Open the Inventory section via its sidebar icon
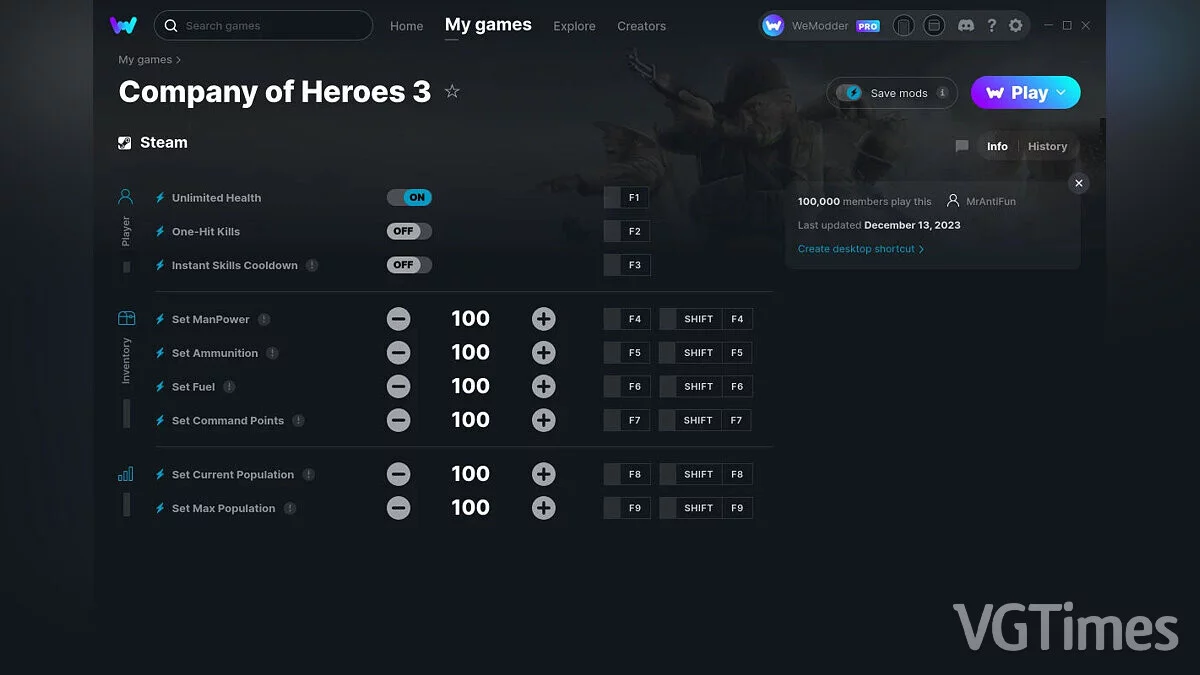The width and height of the screenshot is (1200, 675). [125, 316]
